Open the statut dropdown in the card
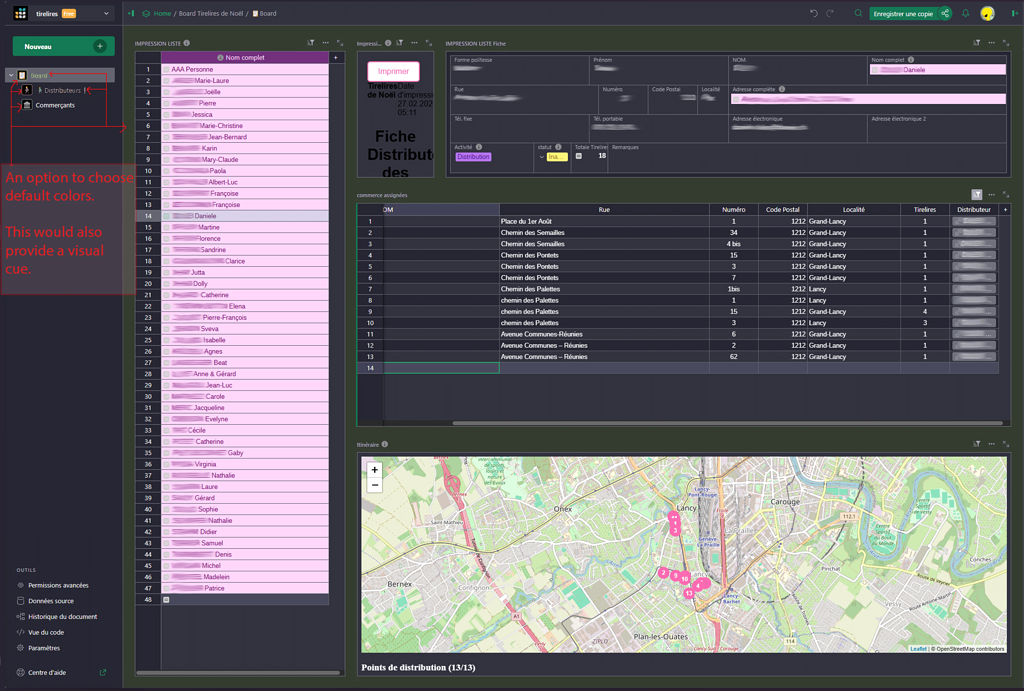Screen dimensions: 1024x691 (542, 157)
